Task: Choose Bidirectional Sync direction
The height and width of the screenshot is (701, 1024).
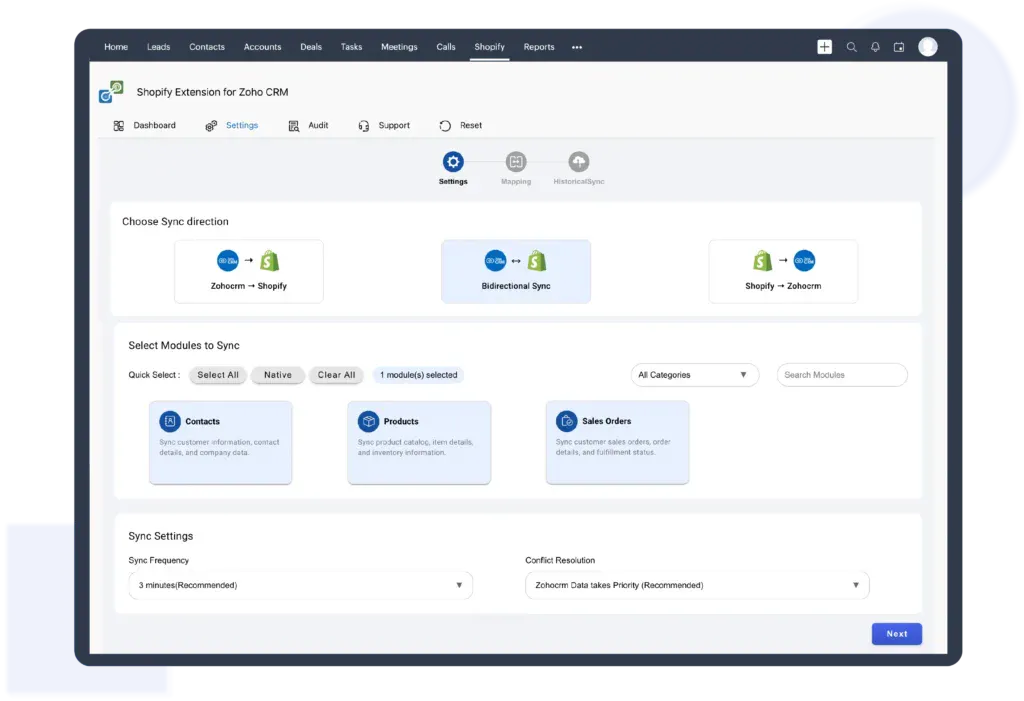Action: (516, 271)
